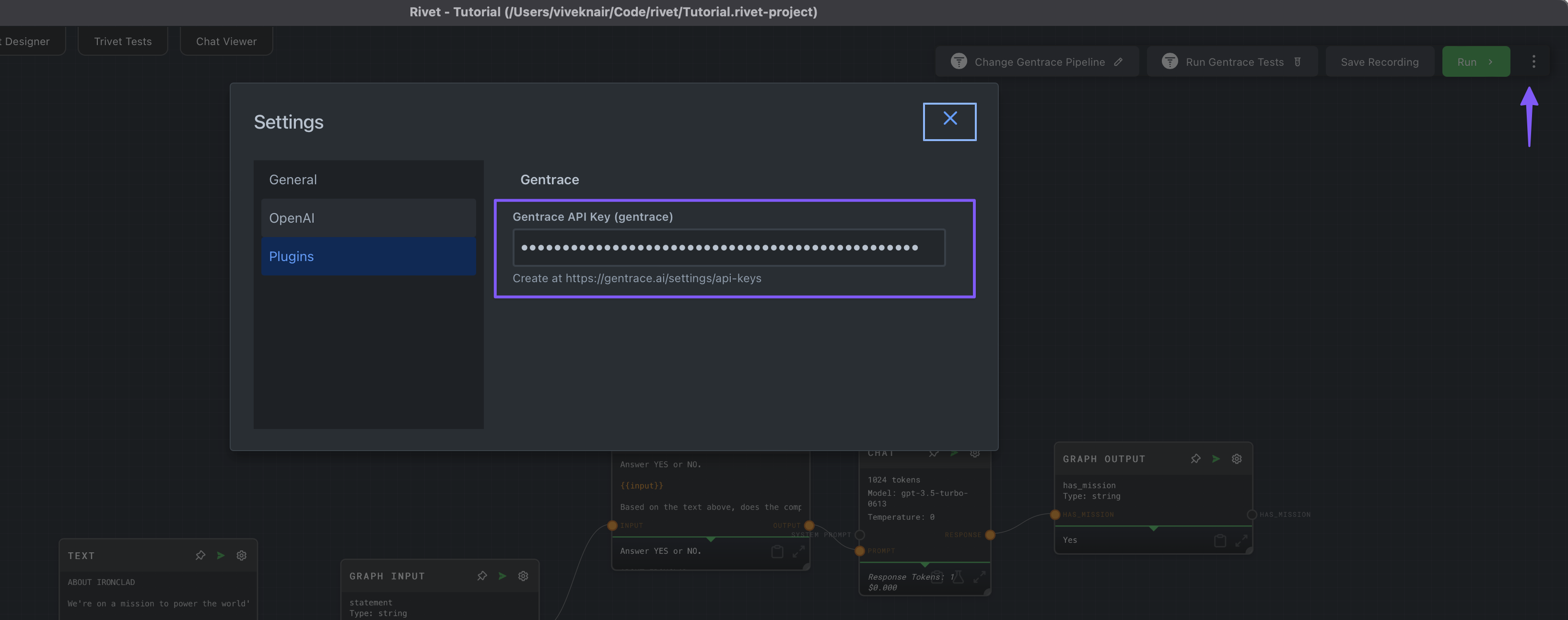1568x620 pixels.
Task: Click Run Gentrace Tests button
Action: pyautogui.click(x=1232, y=61)
